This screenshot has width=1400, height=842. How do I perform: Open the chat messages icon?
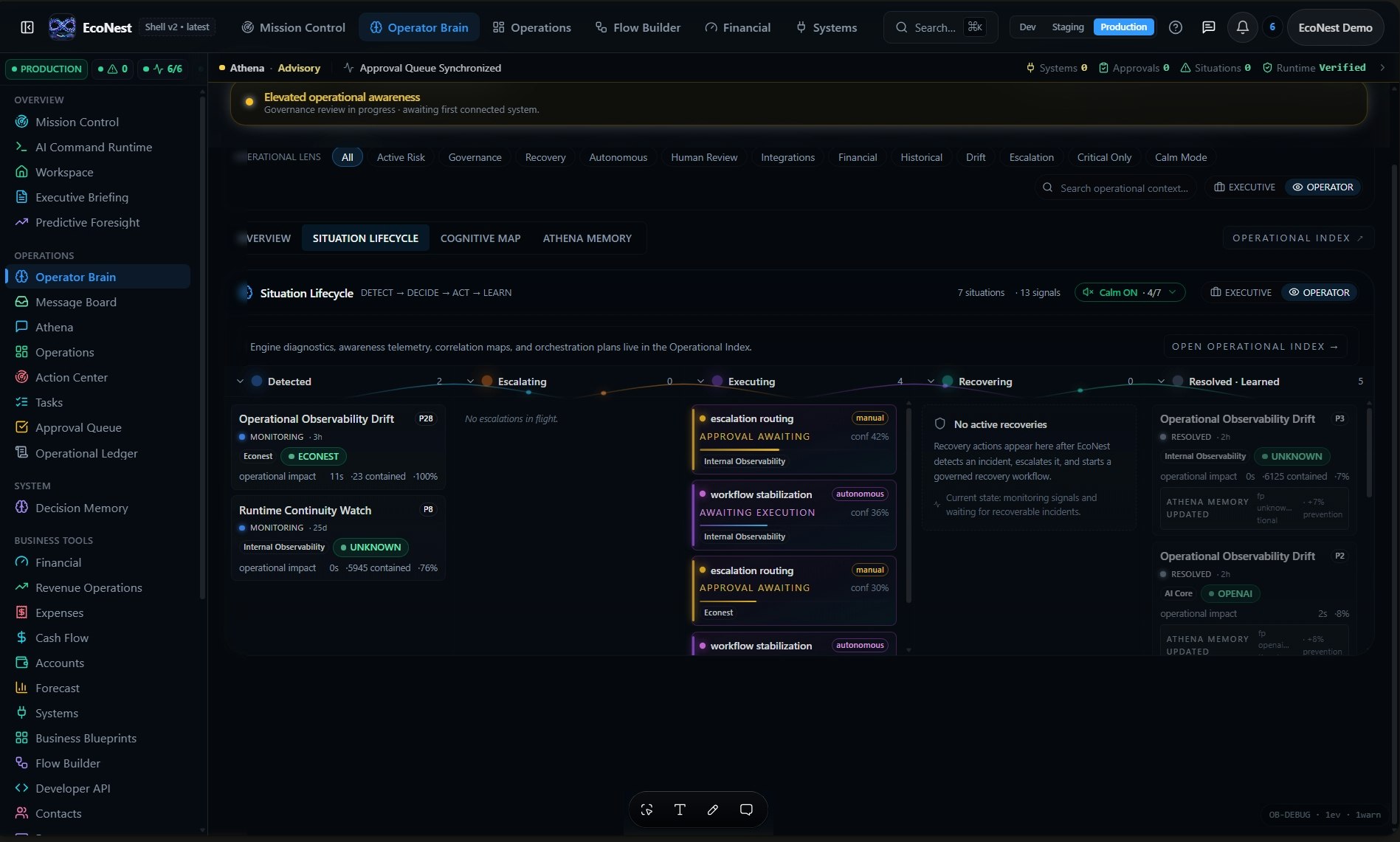coord(1208,27)
